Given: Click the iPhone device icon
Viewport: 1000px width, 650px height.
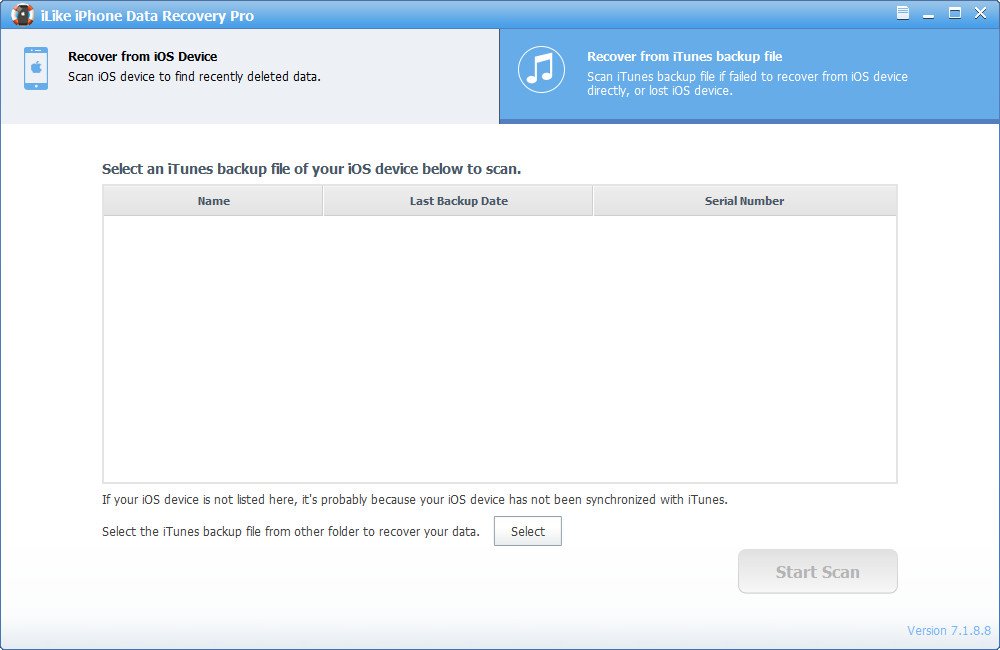Looking at the screenshot, I should tap(36, 68).
